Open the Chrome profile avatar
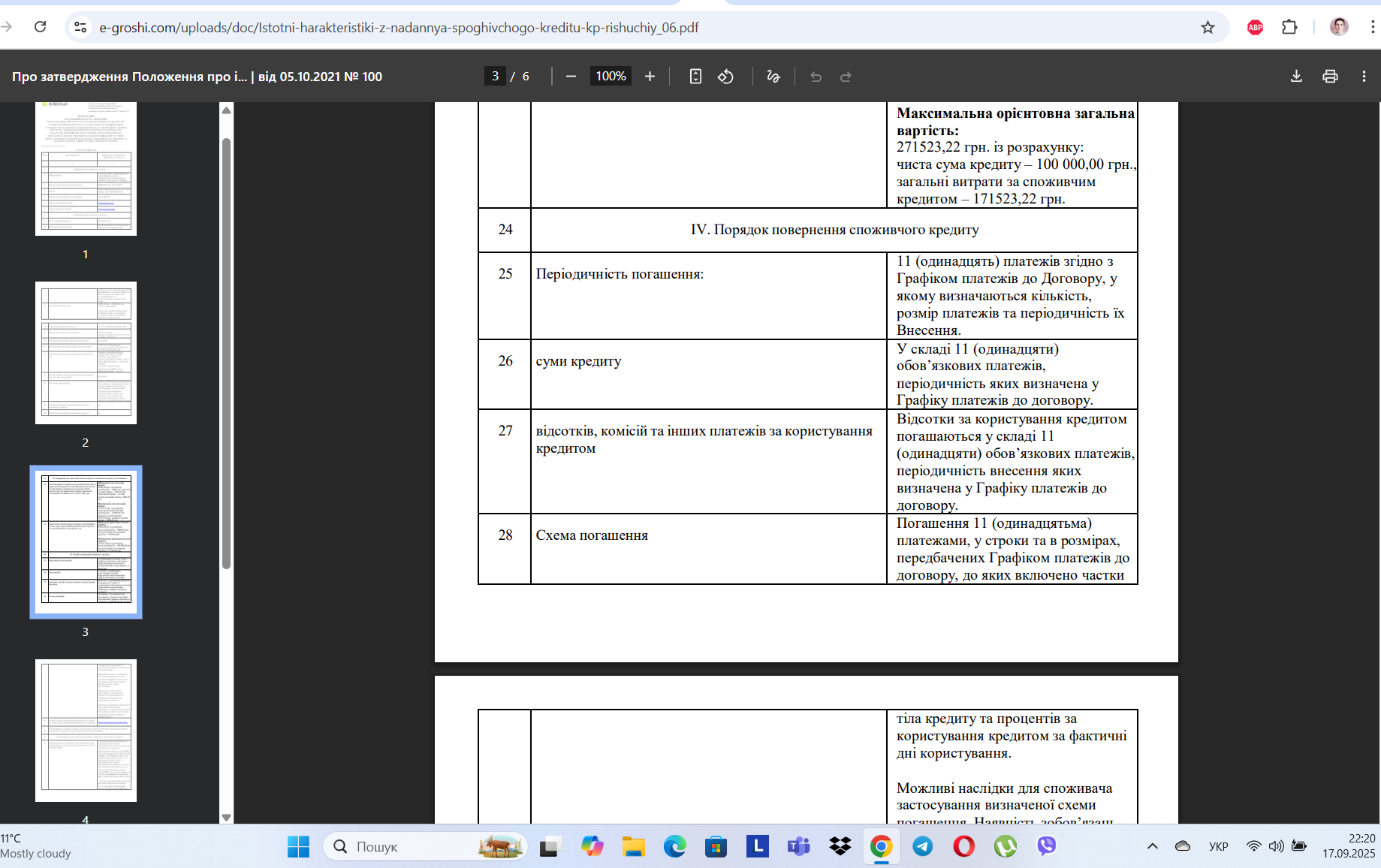This screenshot has width=1381, height=868. point(1338,27)
